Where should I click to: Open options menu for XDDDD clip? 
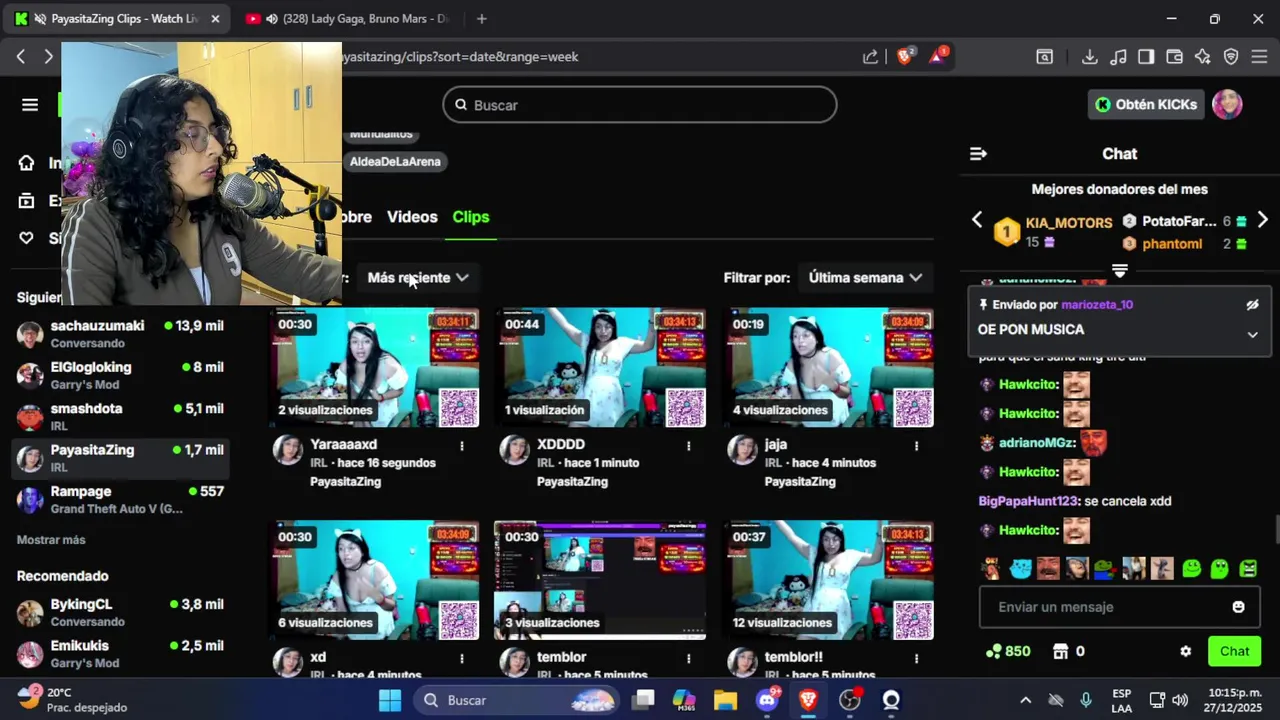pos(688,445)
